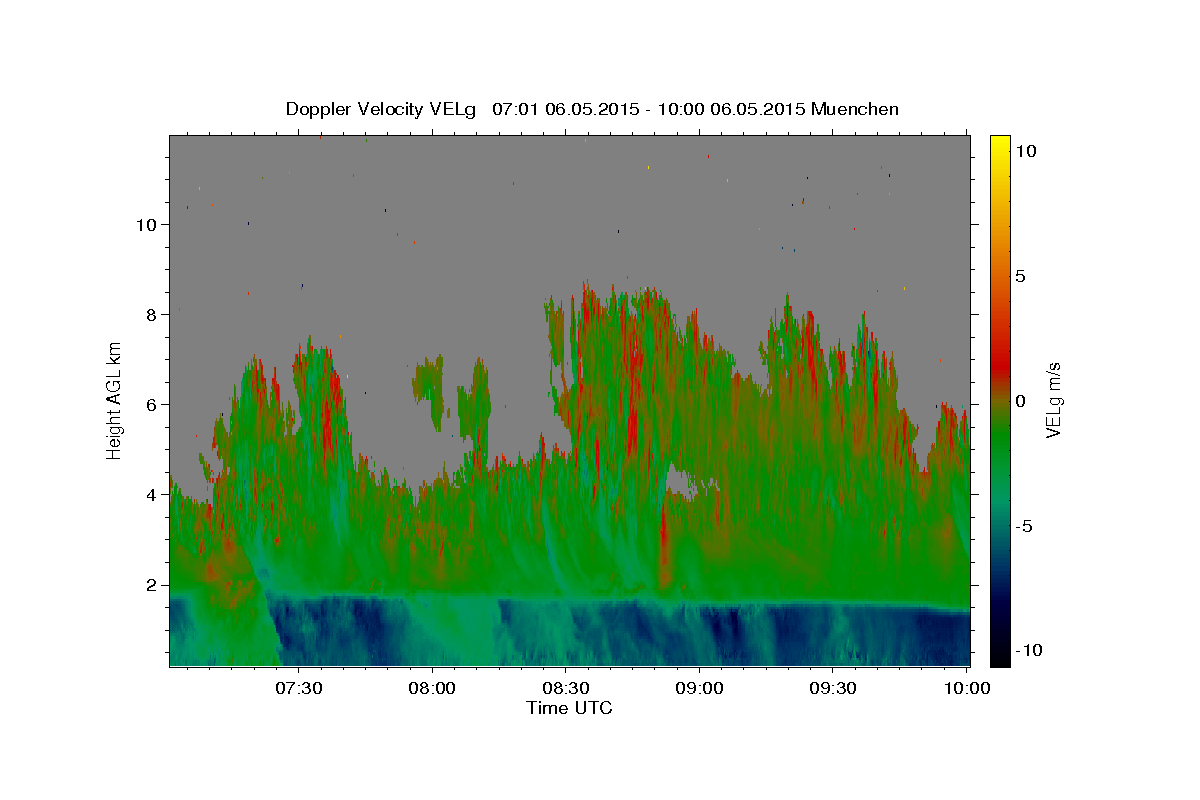Click the colorbar value "0"
The image size is (1200, 800).
click(1022, 401)
